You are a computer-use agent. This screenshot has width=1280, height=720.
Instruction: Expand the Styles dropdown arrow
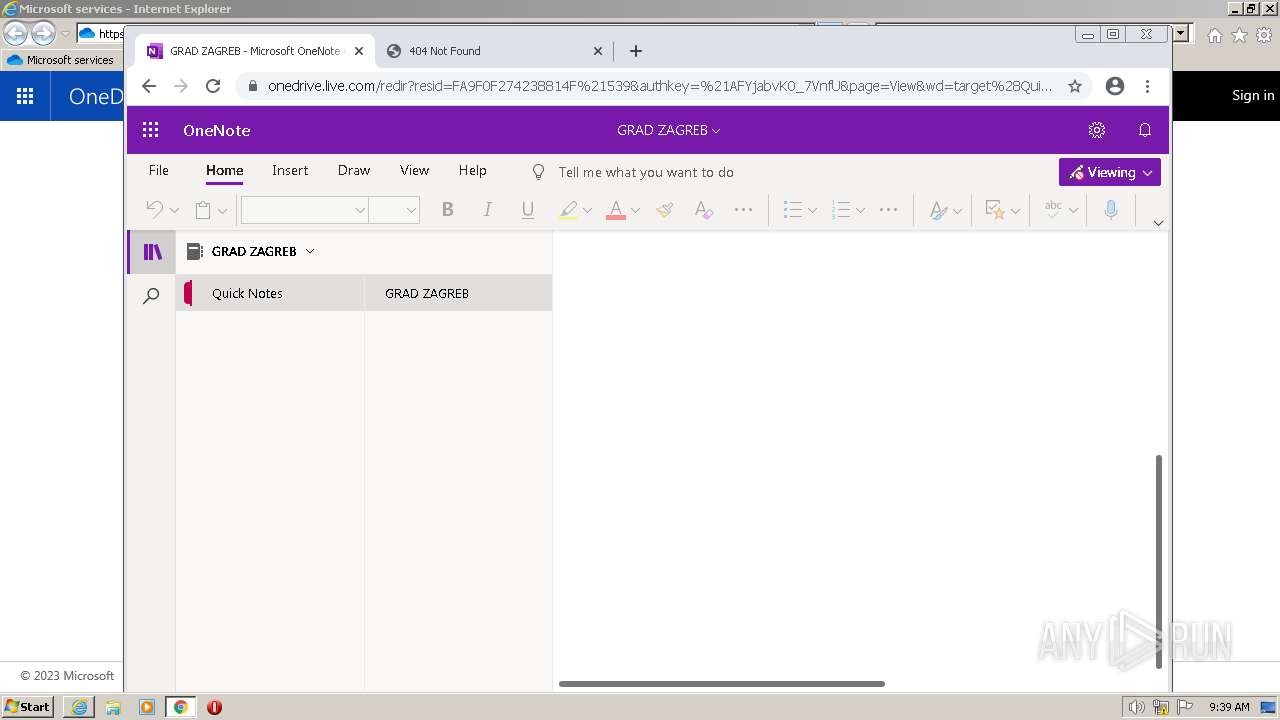click(957, 210)
